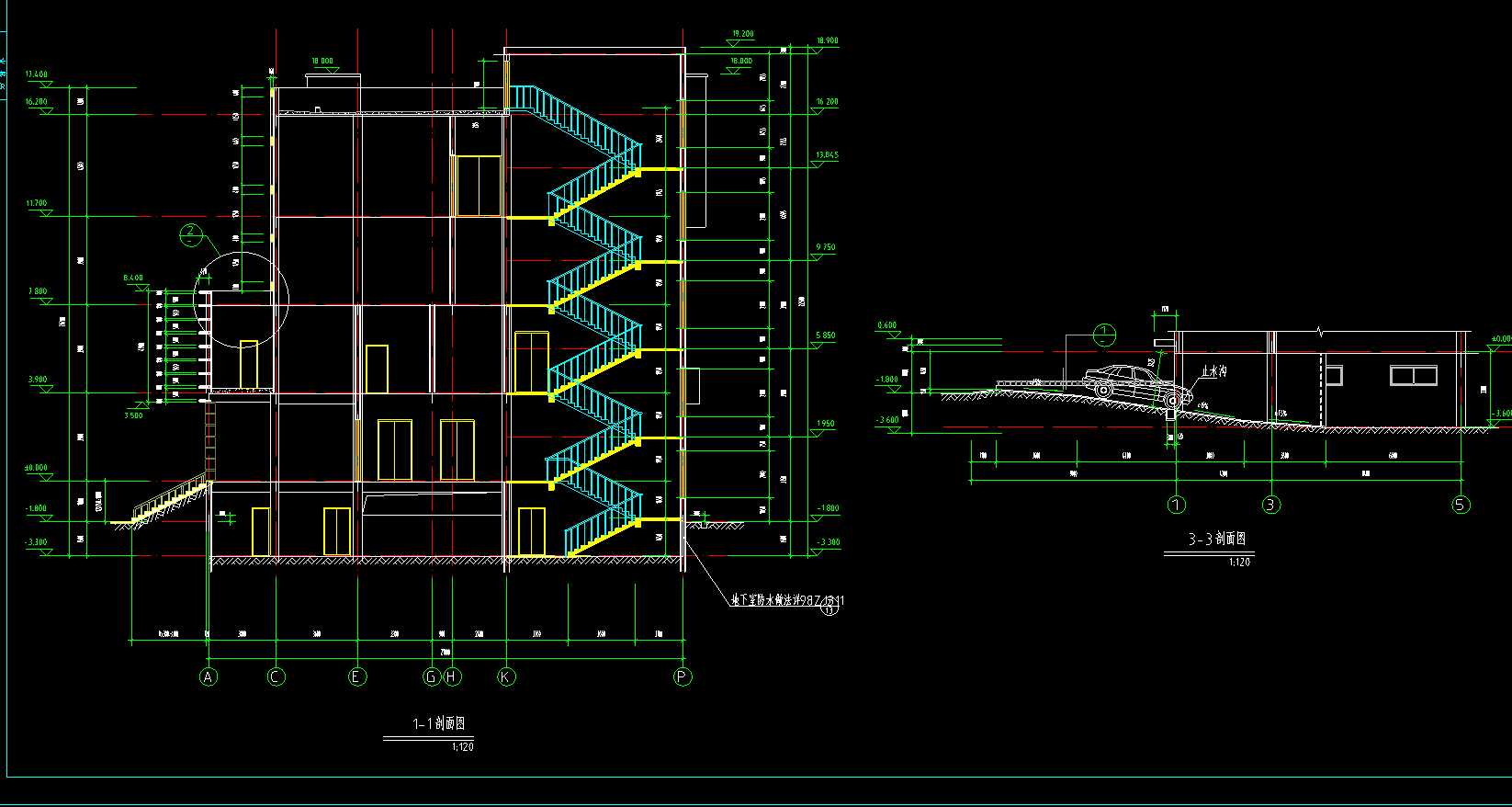
Task: Select detail callout bubble 1 above the car
Action: (1104, 335)
